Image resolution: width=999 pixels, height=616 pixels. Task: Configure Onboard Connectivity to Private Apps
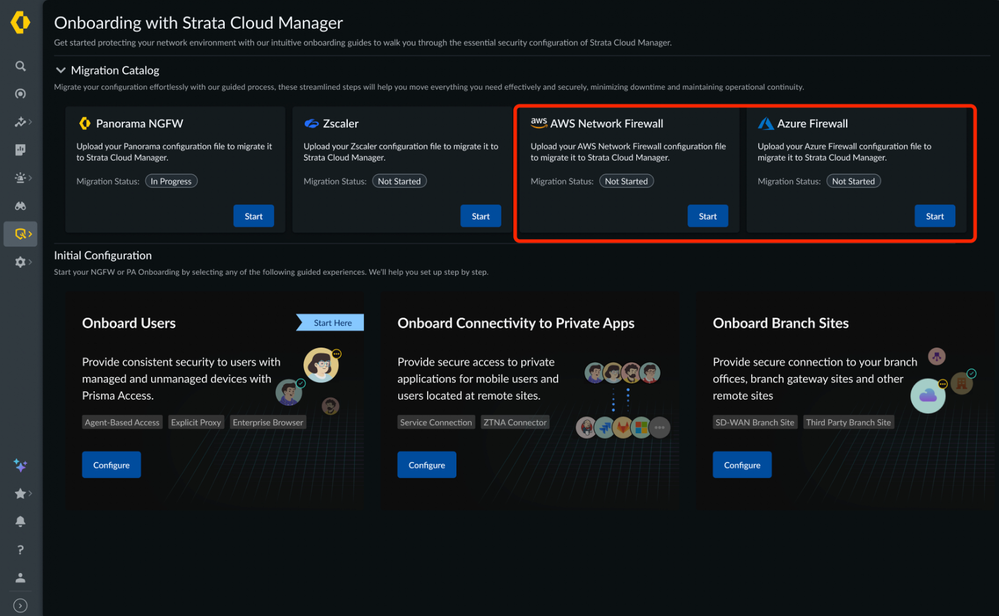[427, 465]
